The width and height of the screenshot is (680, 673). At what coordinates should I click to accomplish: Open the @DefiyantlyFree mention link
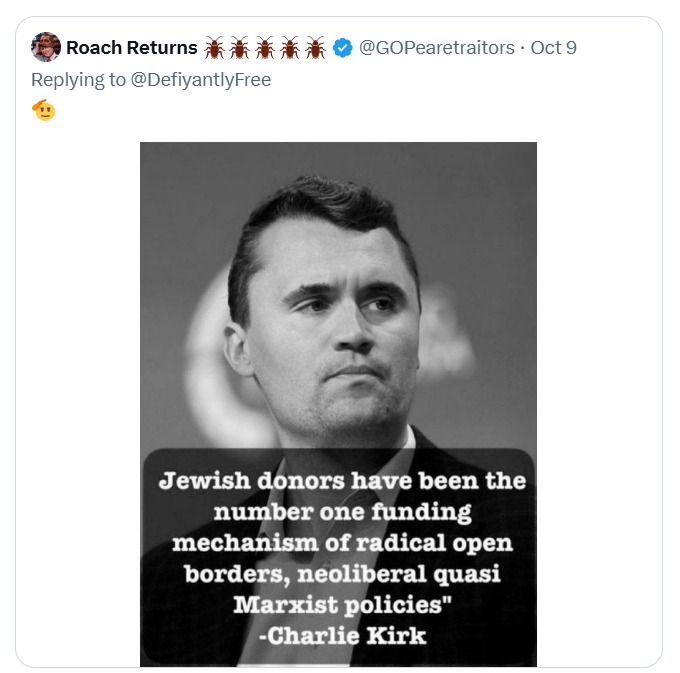(x=200, y=79)
